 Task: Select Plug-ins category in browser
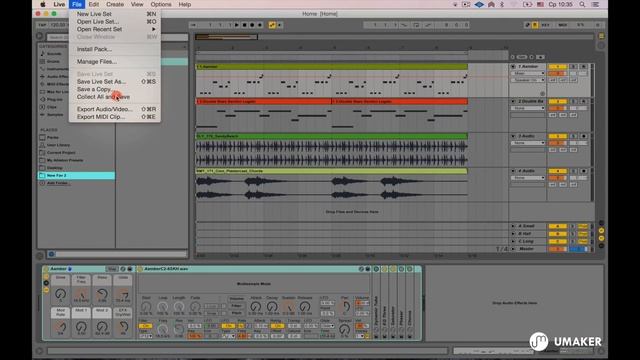tap(54, 99)
